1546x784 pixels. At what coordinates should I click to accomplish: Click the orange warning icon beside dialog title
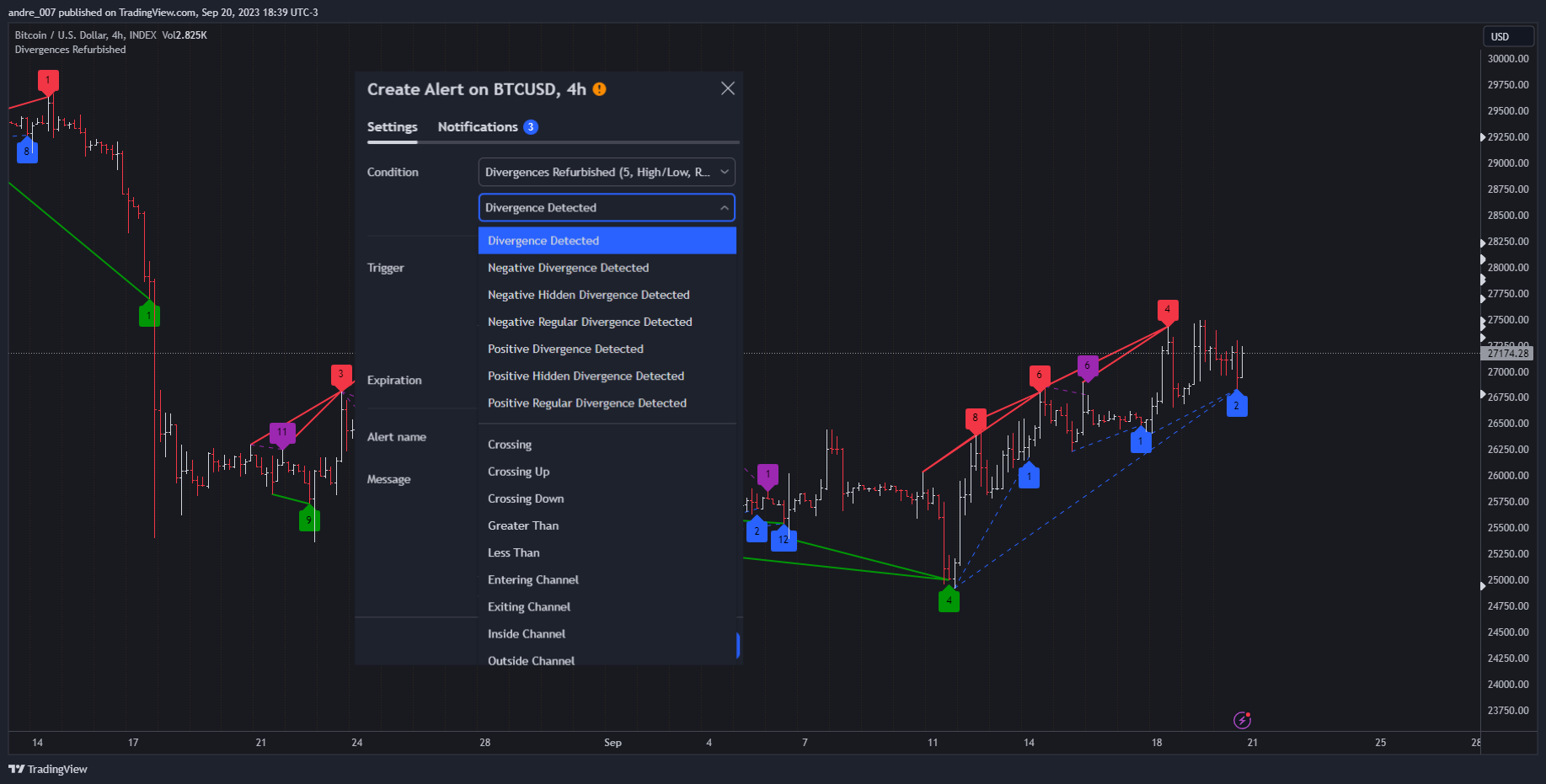pyautogui.click(x=599, y=89)
